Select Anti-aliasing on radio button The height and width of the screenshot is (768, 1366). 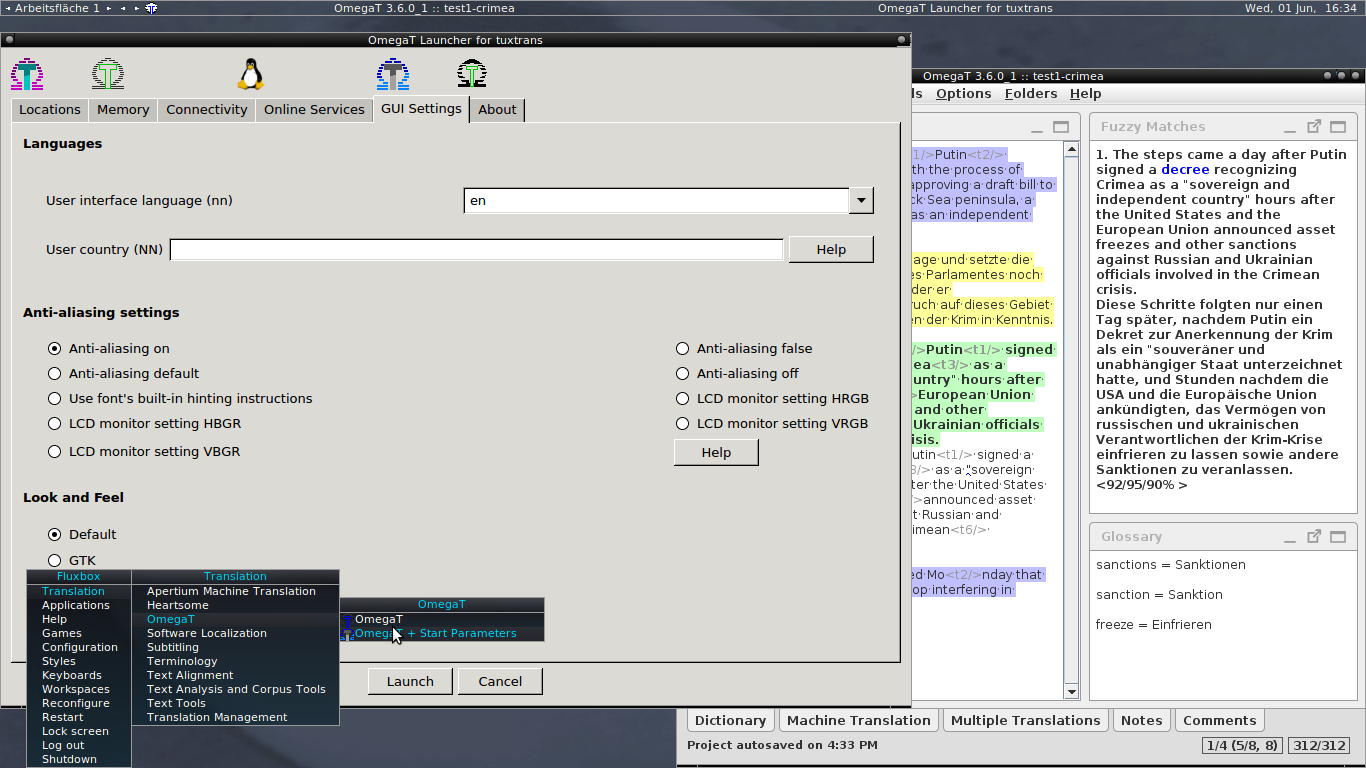(x=55, y=349)
